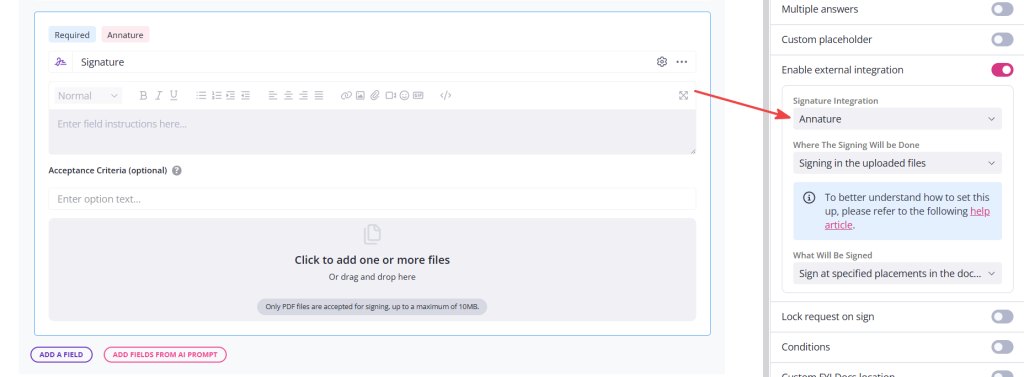Viewport: 1024px width, 377px height.
Task: Align text center
Action: [x=289, y=95]
